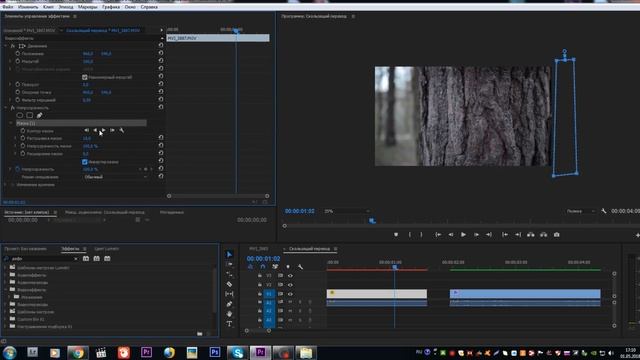Image resolution: width=640 pixels, height=360 pixels.
Task: Export frame using camera icon
Action: tap(556, 235)
